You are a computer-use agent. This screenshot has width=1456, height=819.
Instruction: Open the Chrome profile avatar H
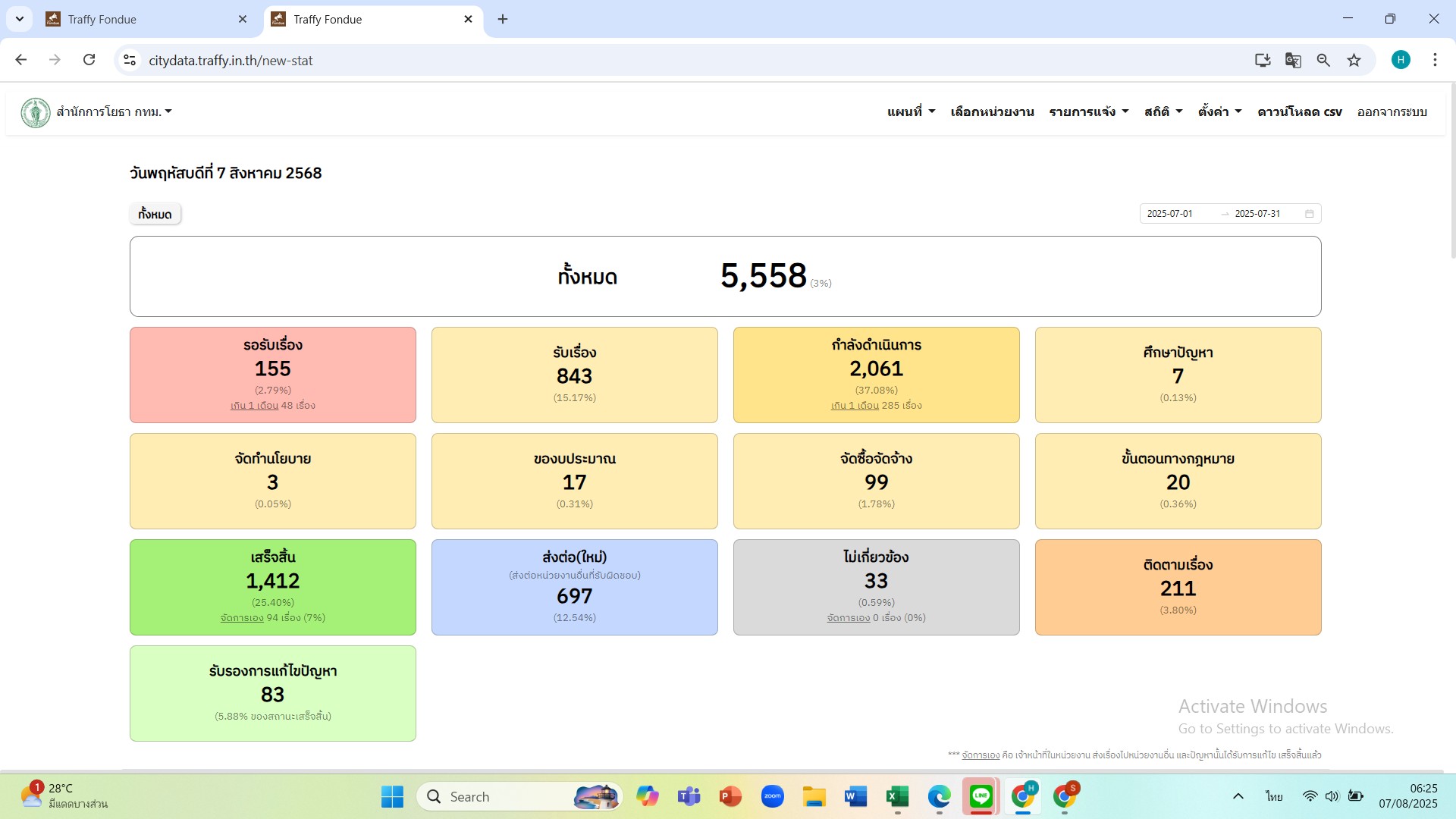point(1401,60)
